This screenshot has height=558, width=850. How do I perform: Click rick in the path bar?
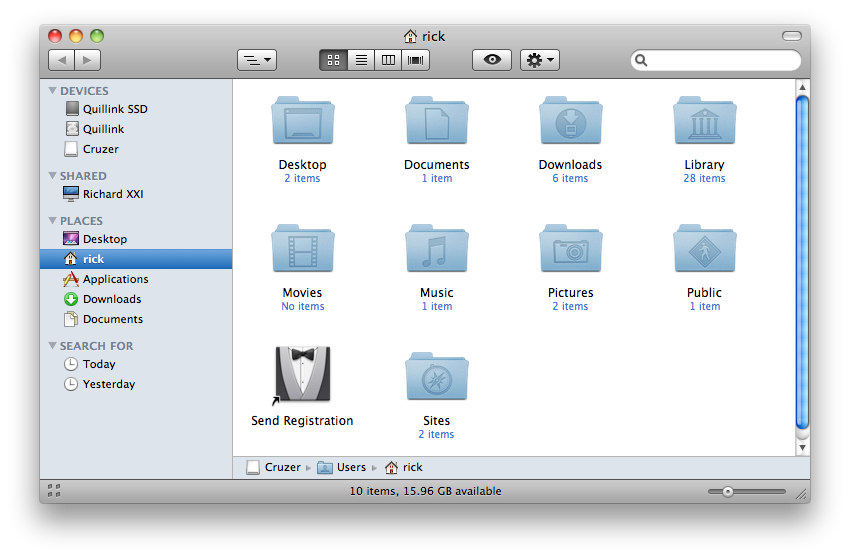(403, 467)
